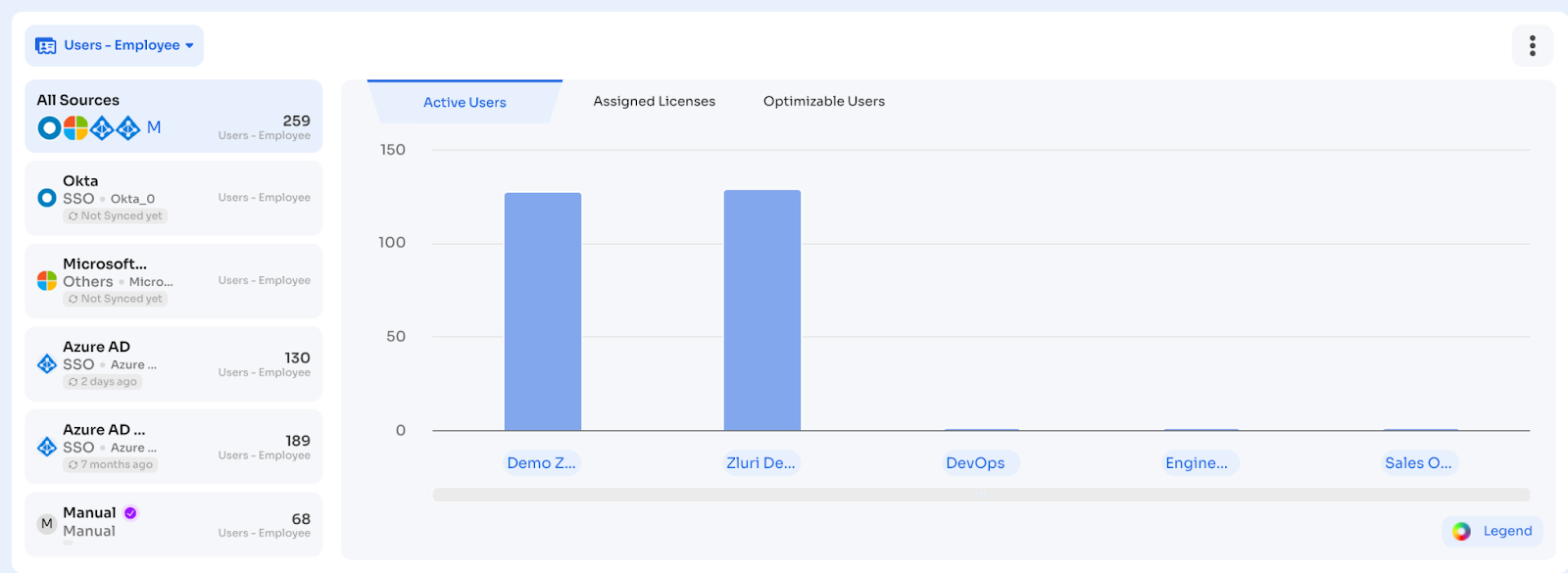Click the Zluri De... axis label
Screen dimensions: 1568x573
761,463
